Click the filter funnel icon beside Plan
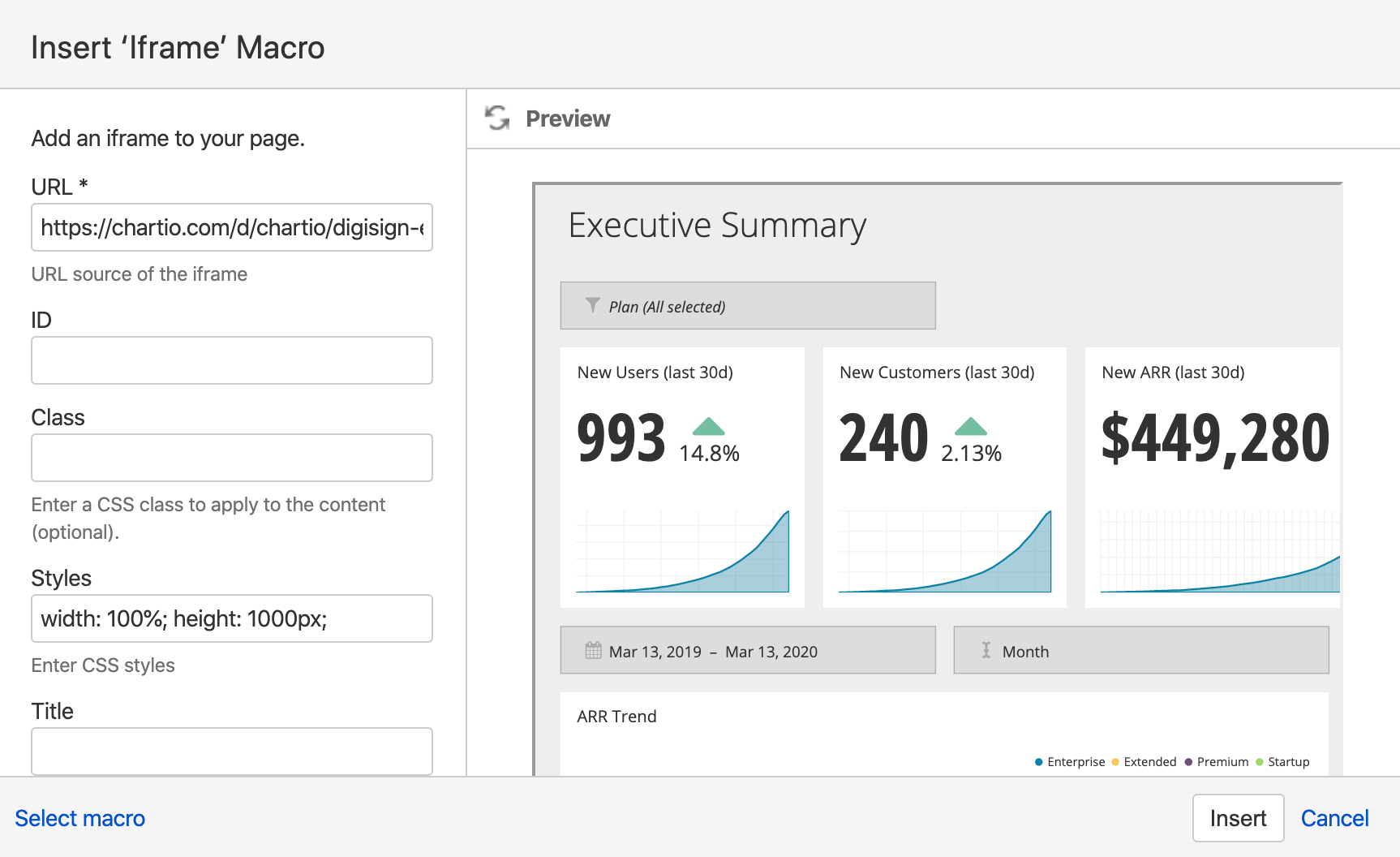 (593, 305)
